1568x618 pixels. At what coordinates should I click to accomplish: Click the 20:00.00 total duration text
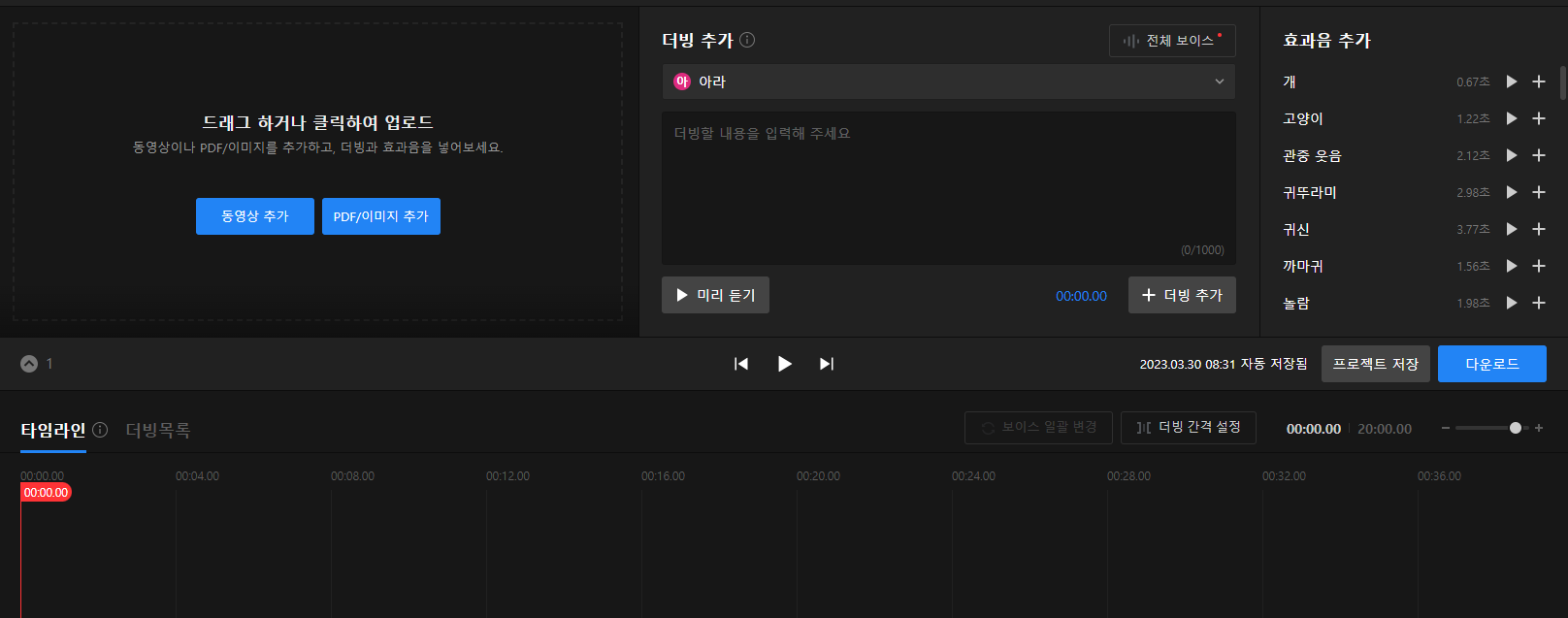1385,429
